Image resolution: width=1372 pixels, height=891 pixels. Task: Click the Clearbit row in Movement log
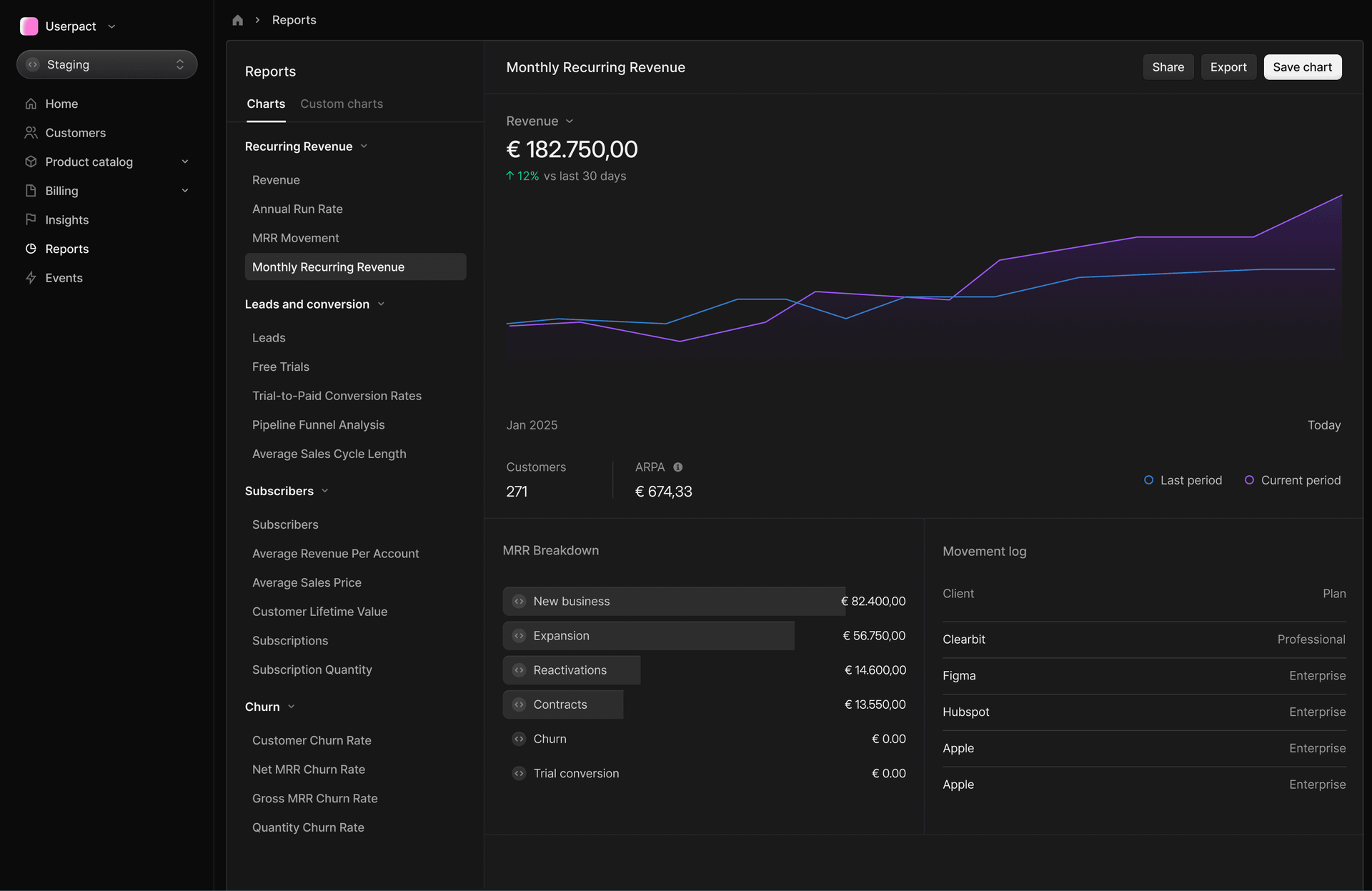tap(1144, 639)
